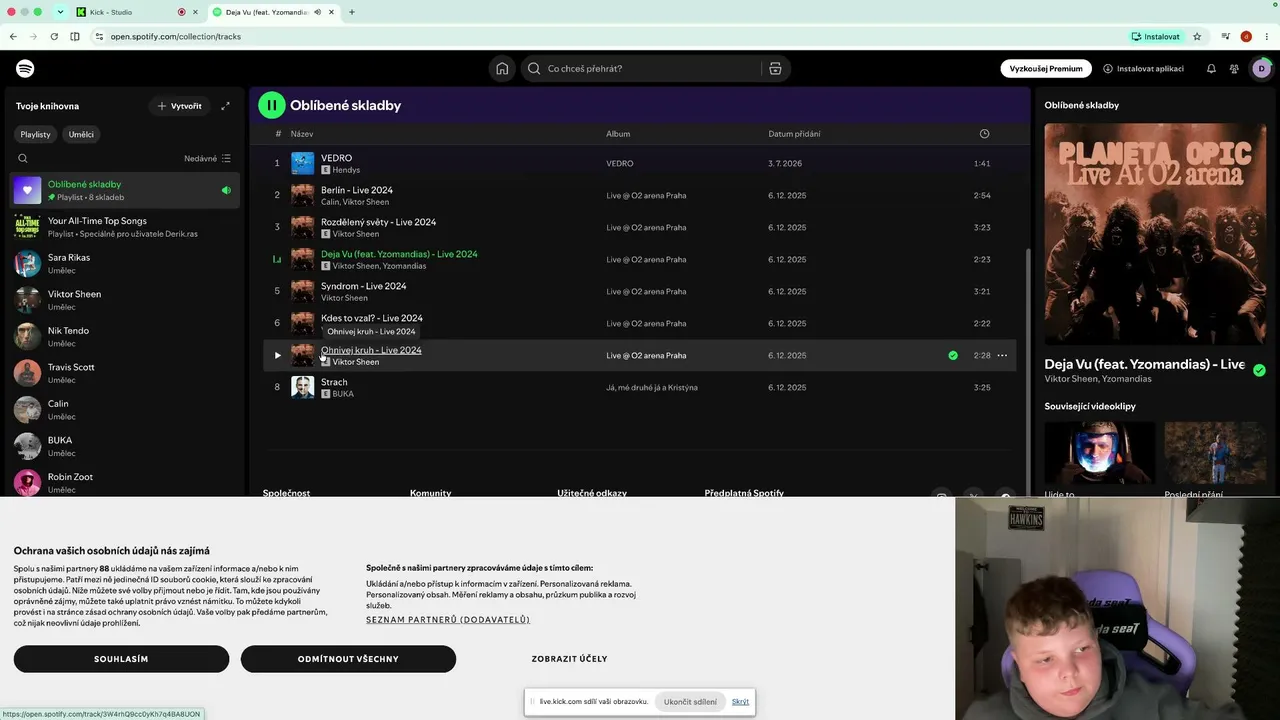Open Your All-Time Top Songs playlist
The width and height of the screenshot is (1280, 720).
click(125, 227)
